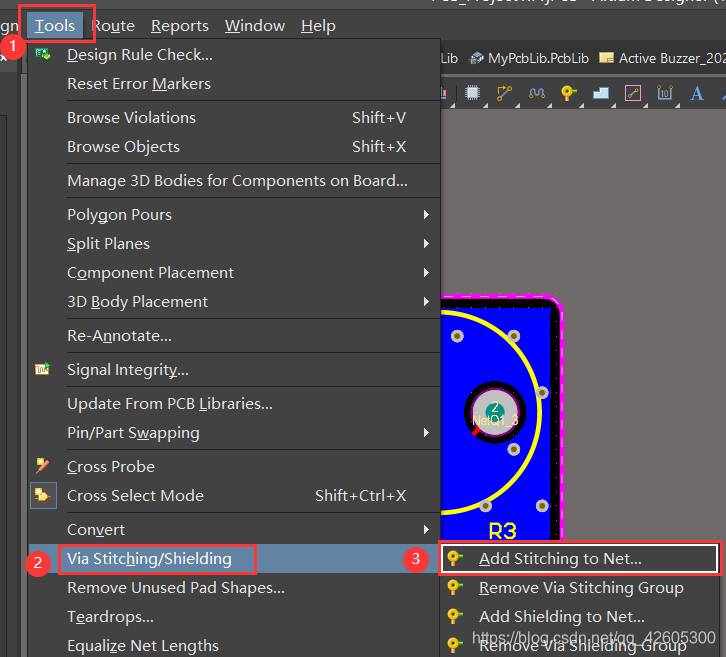The height and width of the screenshot is (657, 726).
Task: Select Design Rule Check menu entry
Action: [x=233, y=55]
